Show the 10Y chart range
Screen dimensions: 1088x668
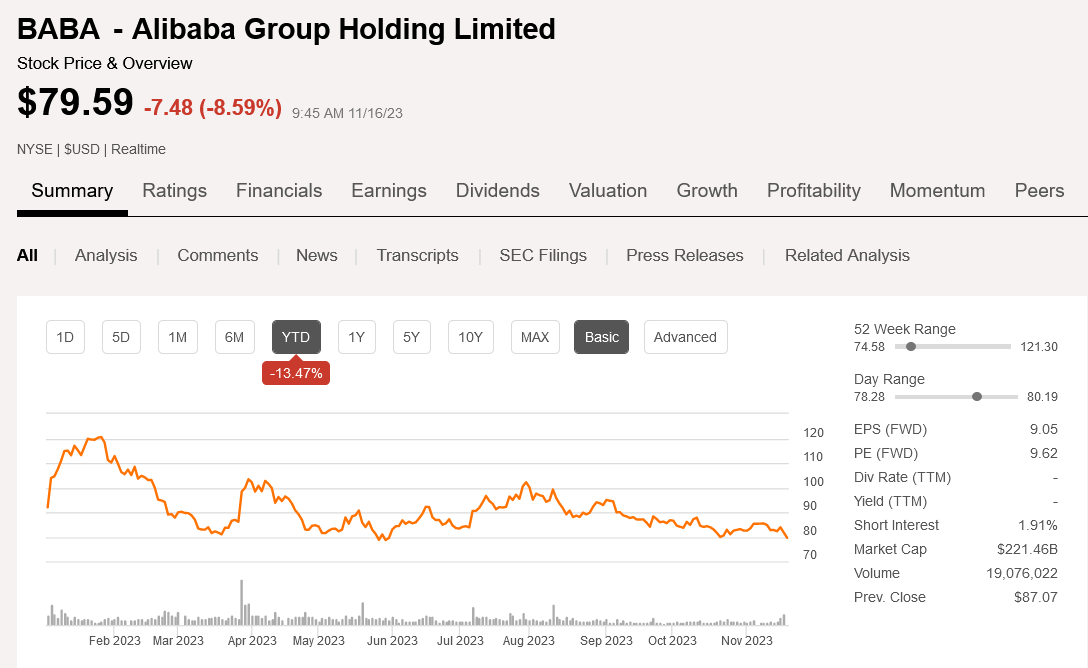pyautogui.click(x=470, y=337)
